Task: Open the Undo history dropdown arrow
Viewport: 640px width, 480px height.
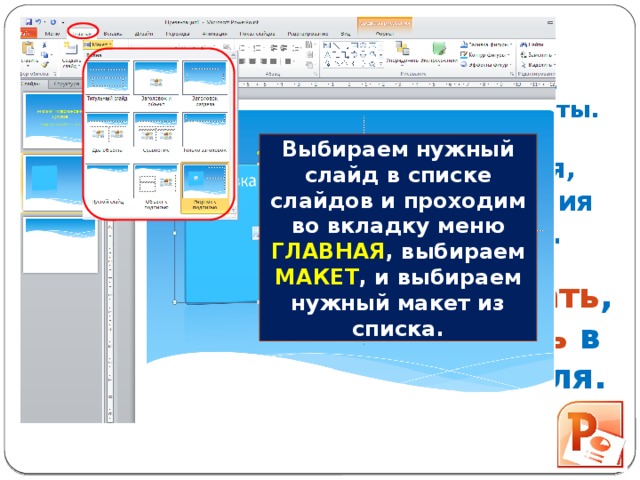Action: [44, 22]
